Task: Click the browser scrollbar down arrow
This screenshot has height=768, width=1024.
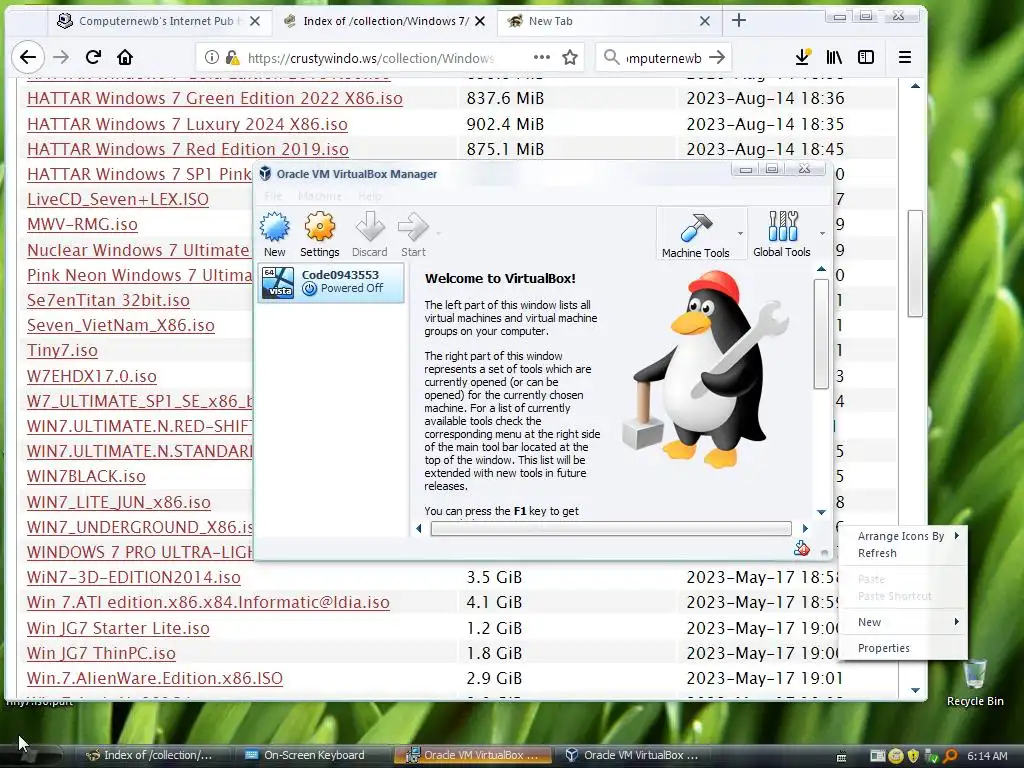Action: coord(915,690)
